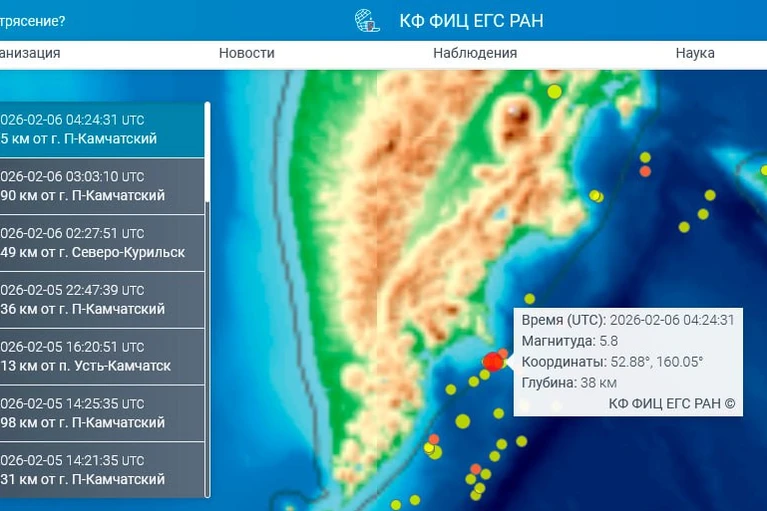Open the Наблюдения menu item
Viewport: 767px width, 511px height.
474,53
